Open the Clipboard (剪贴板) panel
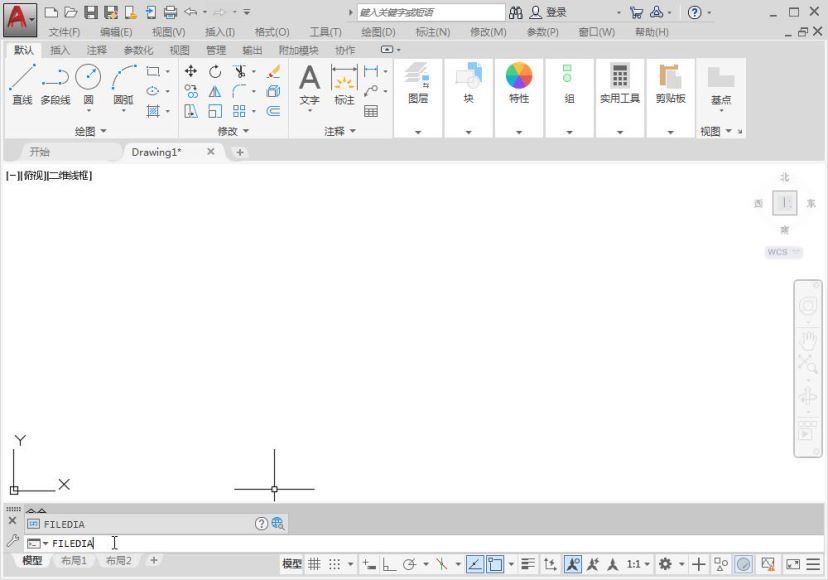828x580 pixels. point(671,83)
